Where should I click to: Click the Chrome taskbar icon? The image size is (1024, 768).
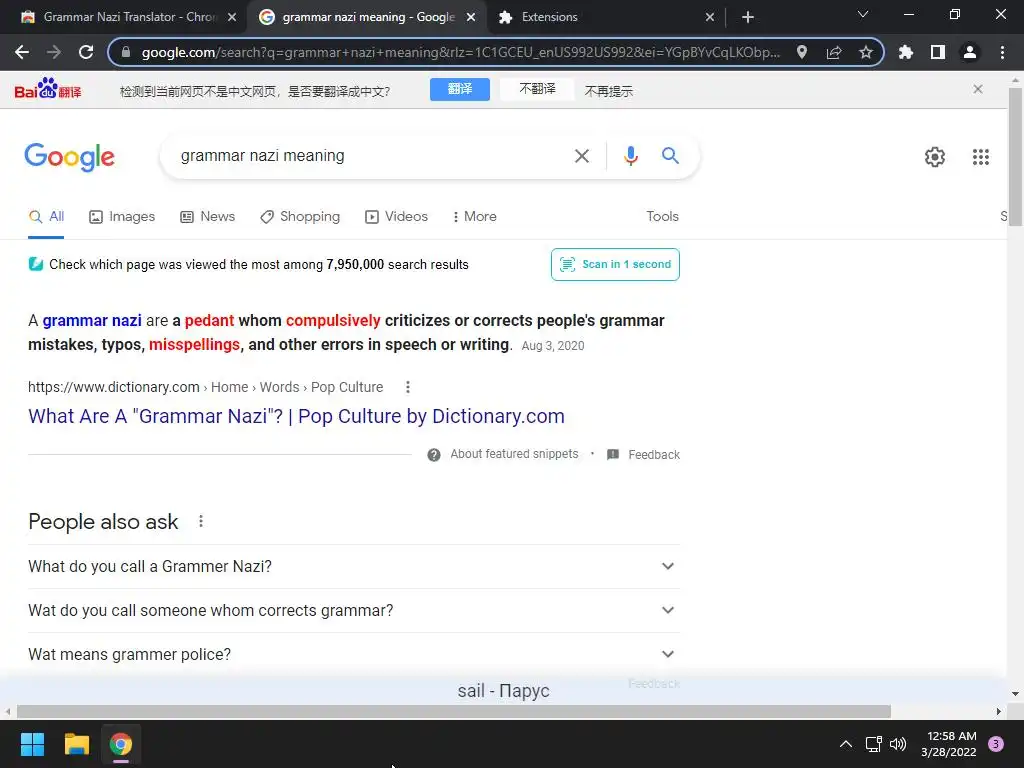click(x=121, y=744)
